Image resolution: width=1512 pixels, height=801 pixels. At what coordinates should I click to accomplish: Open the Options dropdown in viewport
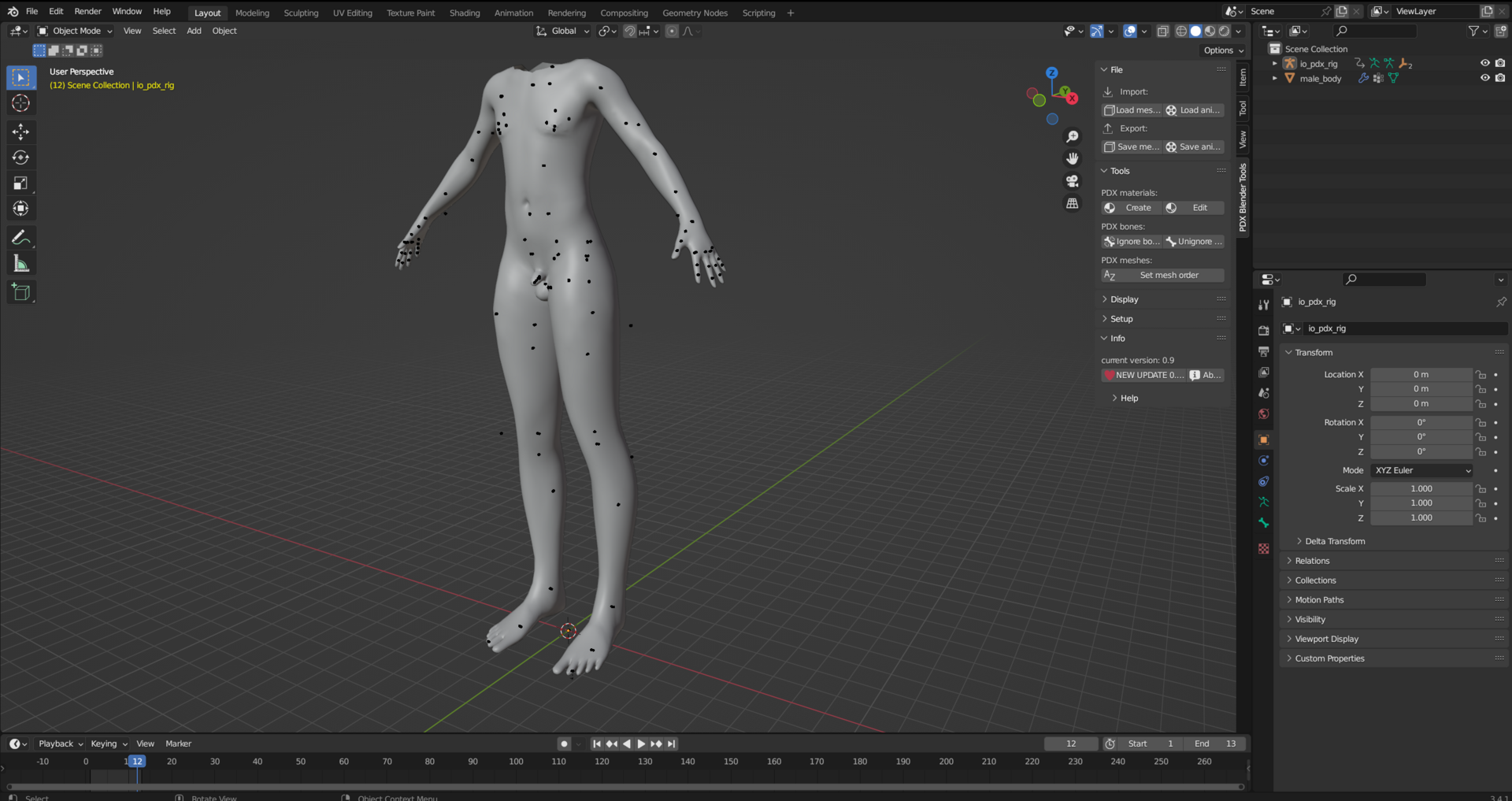[1223, 50]
